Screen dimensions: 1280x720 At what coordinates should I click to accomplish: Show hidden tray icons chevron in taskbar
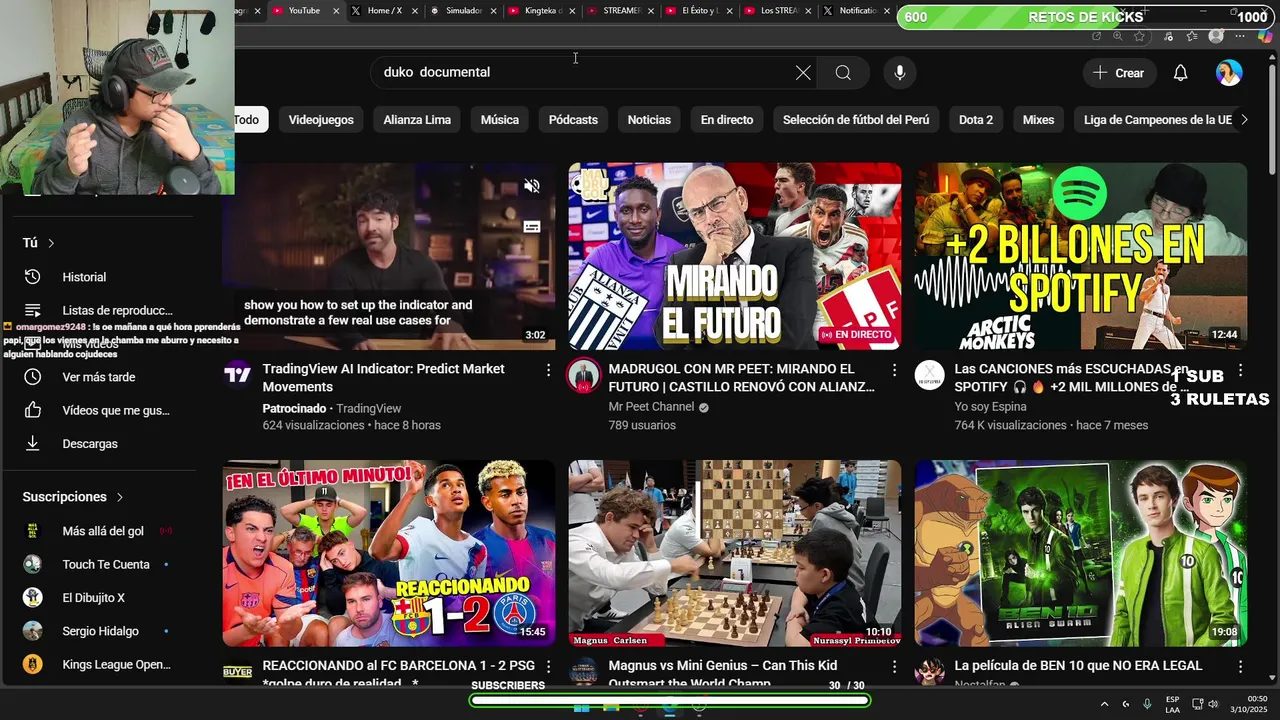(x=1104, y=704)
